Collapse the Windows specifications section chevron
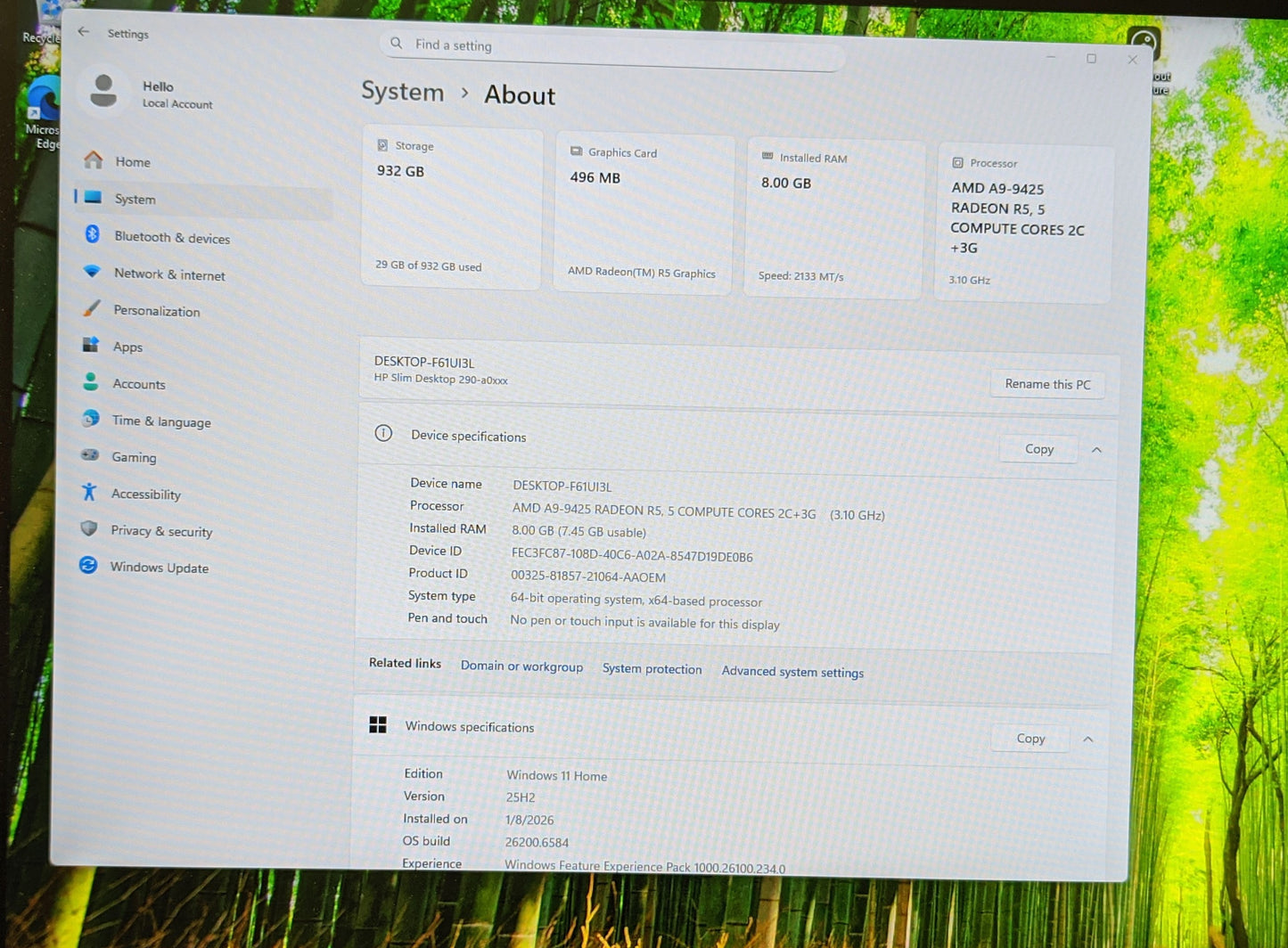The width and height of the screenshot is (1288, 948). 1087,740
